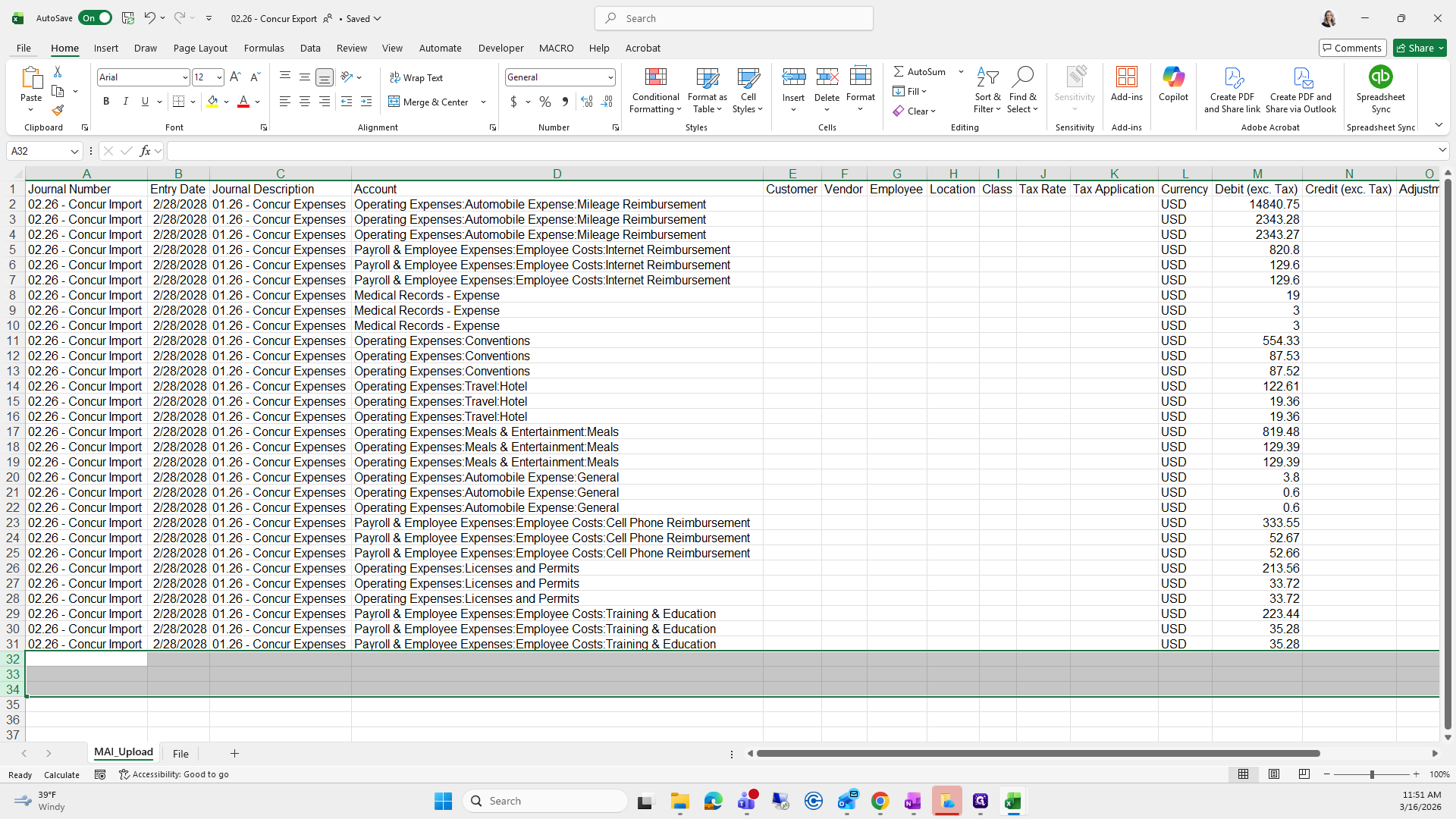The image size is (1456, 819).
Task: Click the Insert Function fx icon
Action: pos(145,151)
